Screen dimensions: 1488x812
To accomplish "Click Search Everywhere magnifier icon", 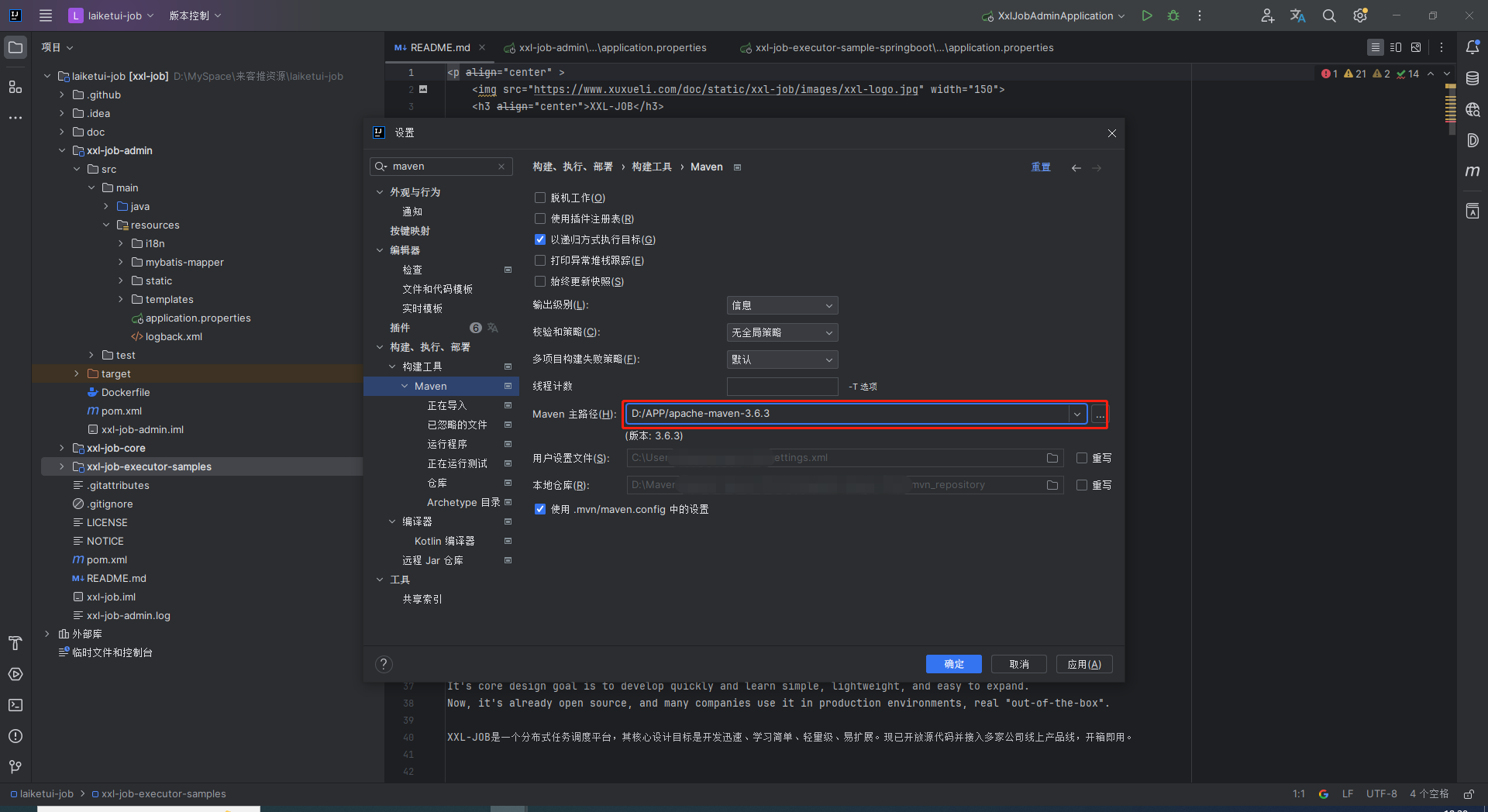I will coord(1329,15).
